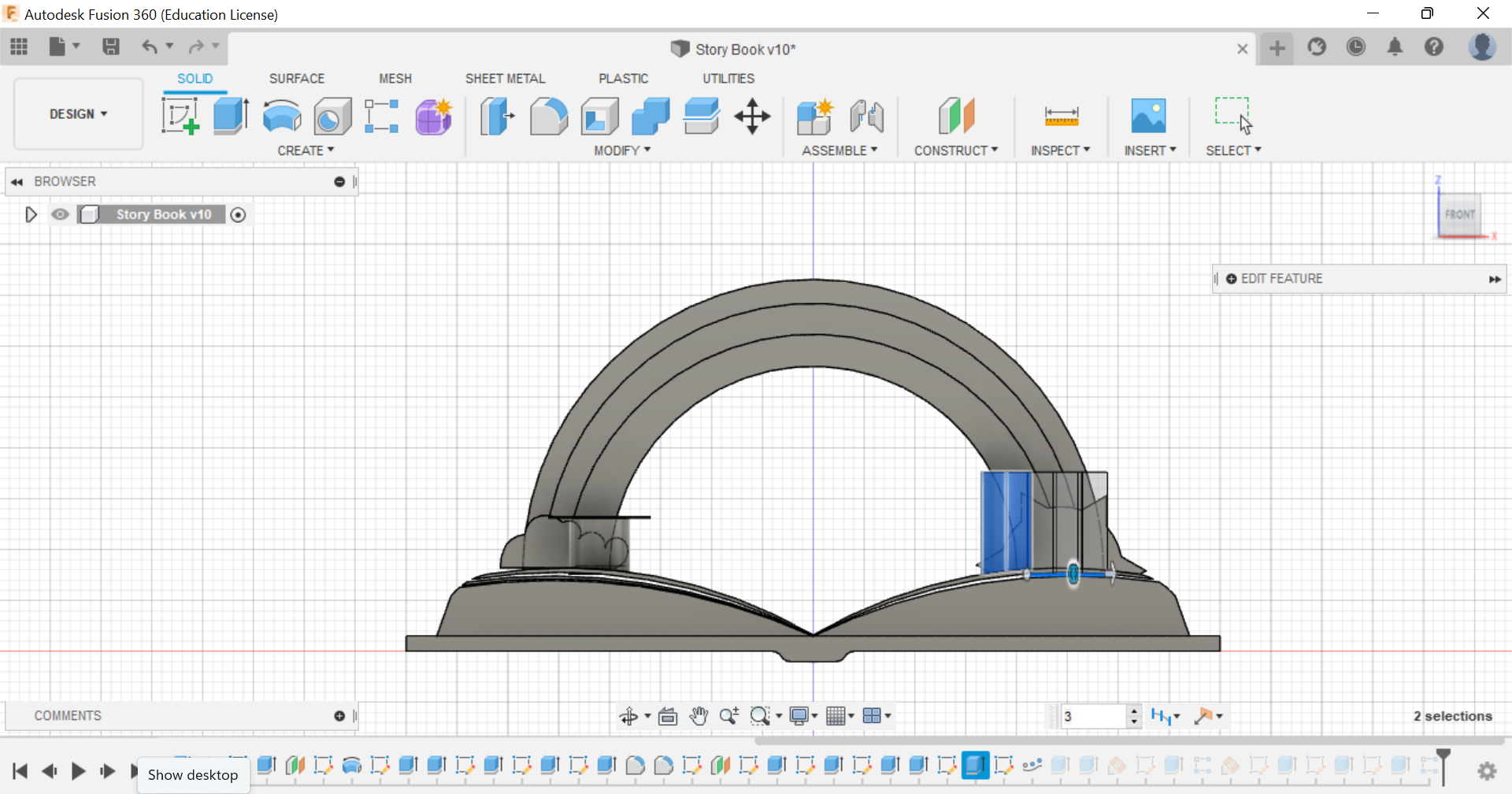Expand the CONSTRUCT dropdown menu
This screenshot has height=794, width=1512.
coord(955,150)
